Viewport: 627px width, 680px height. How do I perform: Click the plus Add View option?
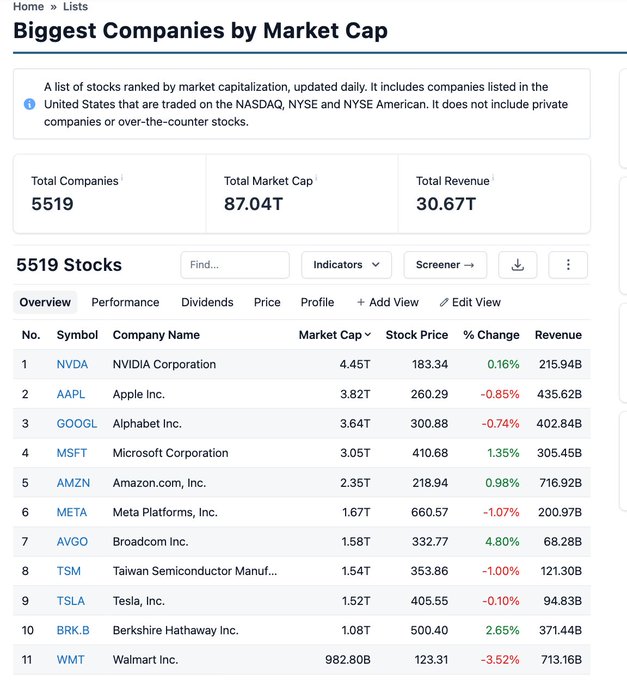coord(387,302)
